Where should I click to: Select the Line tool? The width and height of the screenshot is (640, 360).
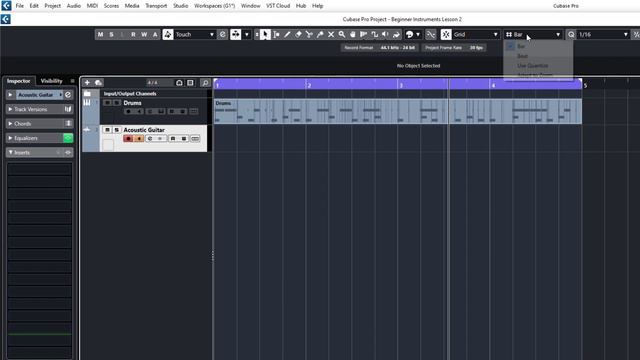(x=375, y=35)
